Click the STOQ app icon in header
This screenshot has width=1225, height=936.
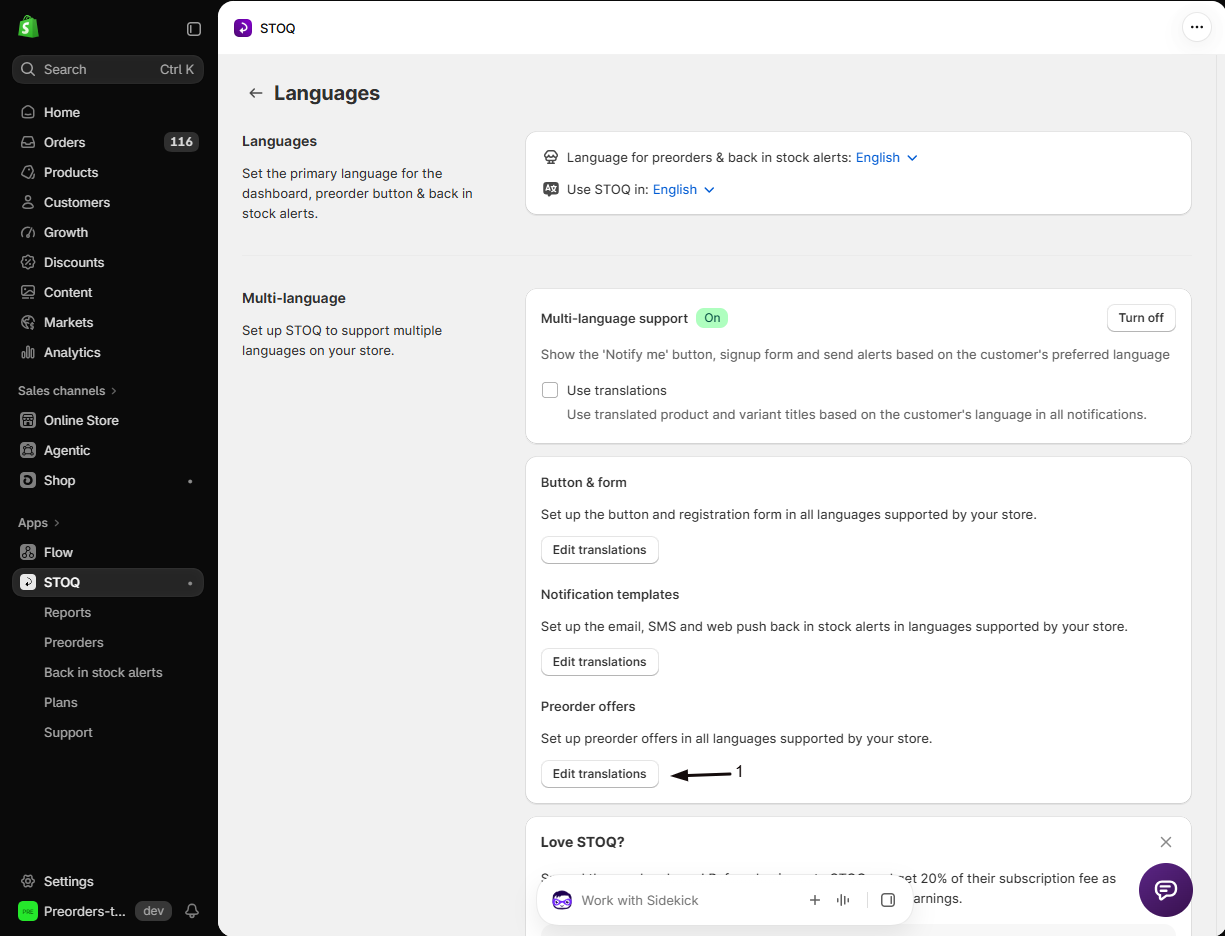click(x=243, y=28)
